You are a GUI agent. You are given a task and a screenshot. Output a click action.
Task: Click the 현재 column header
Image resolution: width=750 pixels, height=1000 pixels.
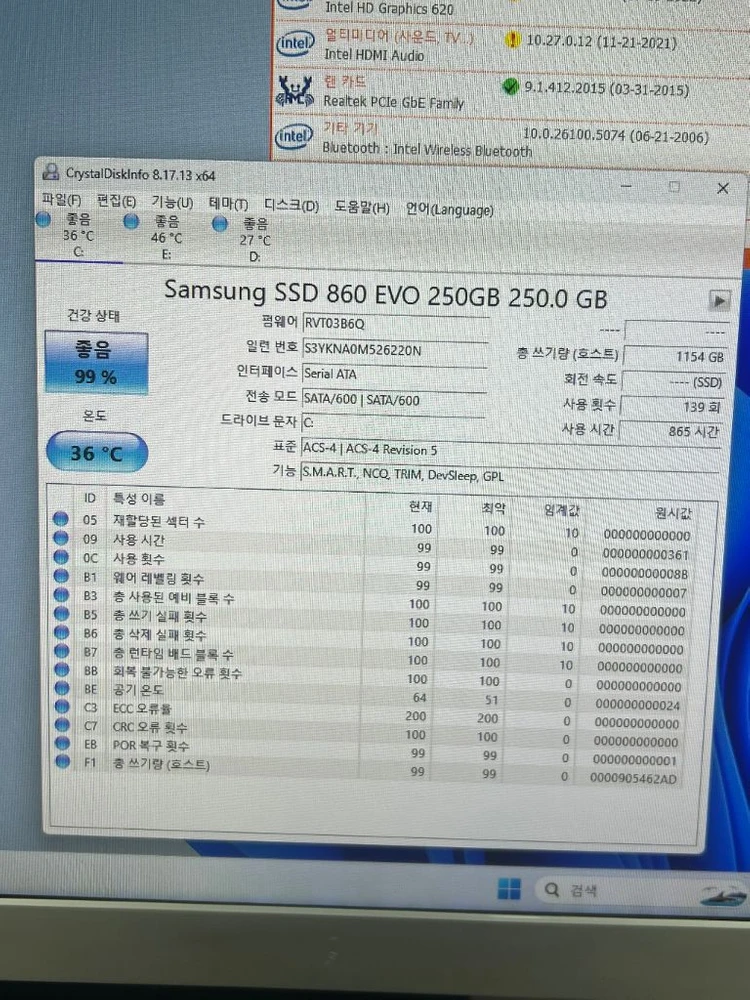click(420, 506)
